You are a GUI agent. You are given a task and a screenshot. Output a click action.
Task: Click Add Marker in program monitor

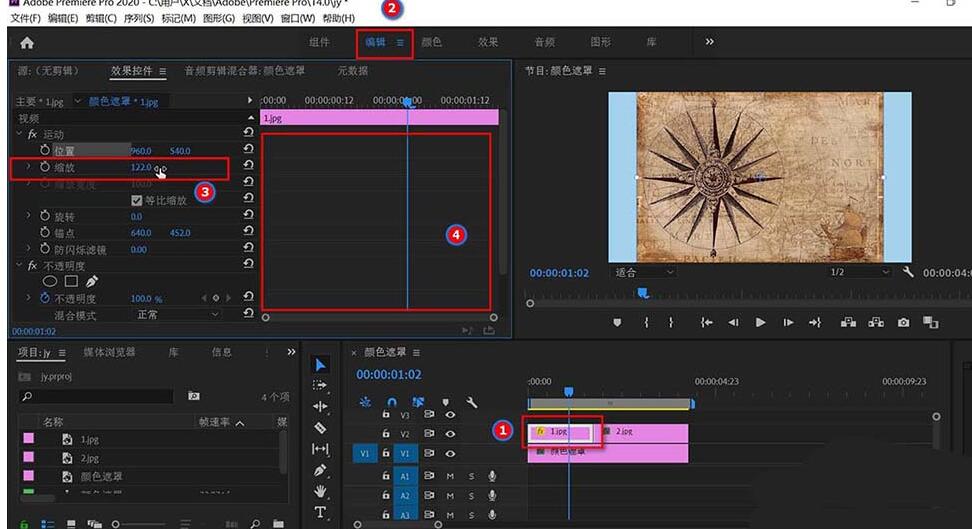[x=617, y=322]
